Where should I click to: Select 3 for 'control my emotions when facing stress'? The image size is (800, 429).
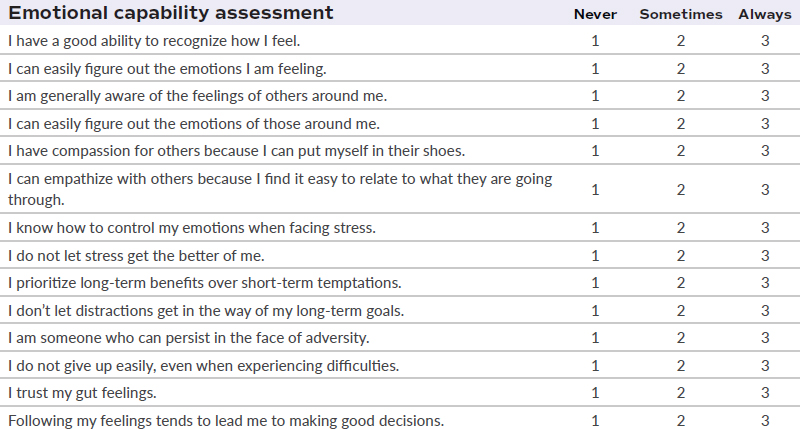[x=765, y=228]
